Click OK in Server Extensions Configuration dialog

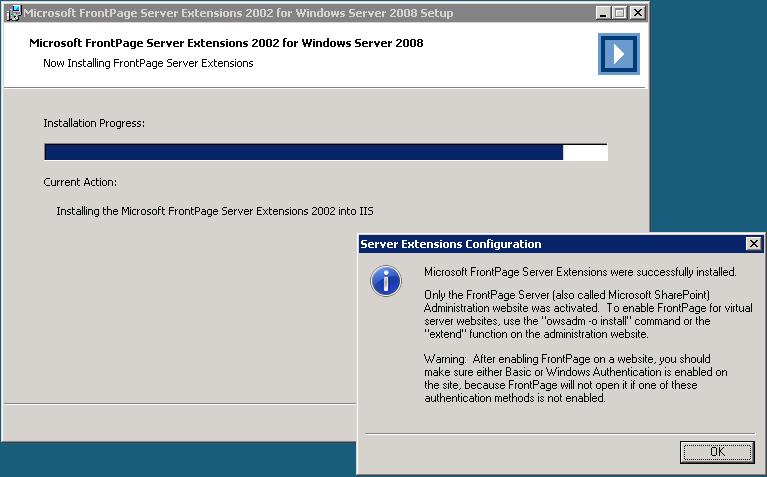click(x=717, y=452)
